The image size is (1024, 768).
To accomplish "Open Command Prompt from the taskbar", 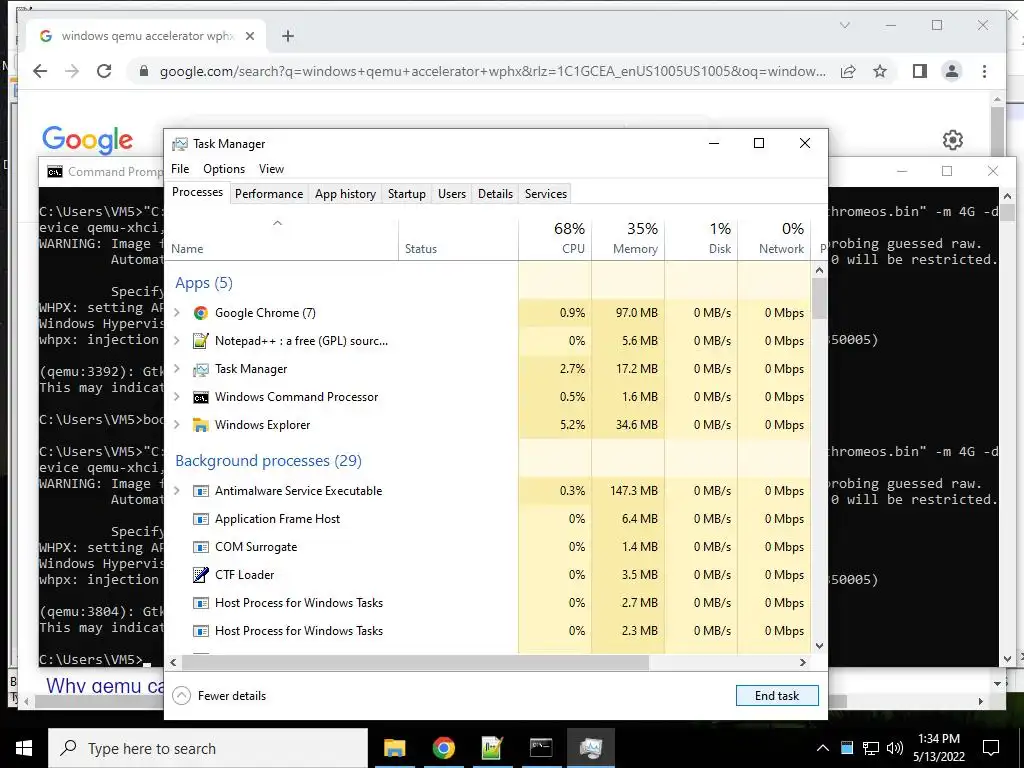I will 541,748.
